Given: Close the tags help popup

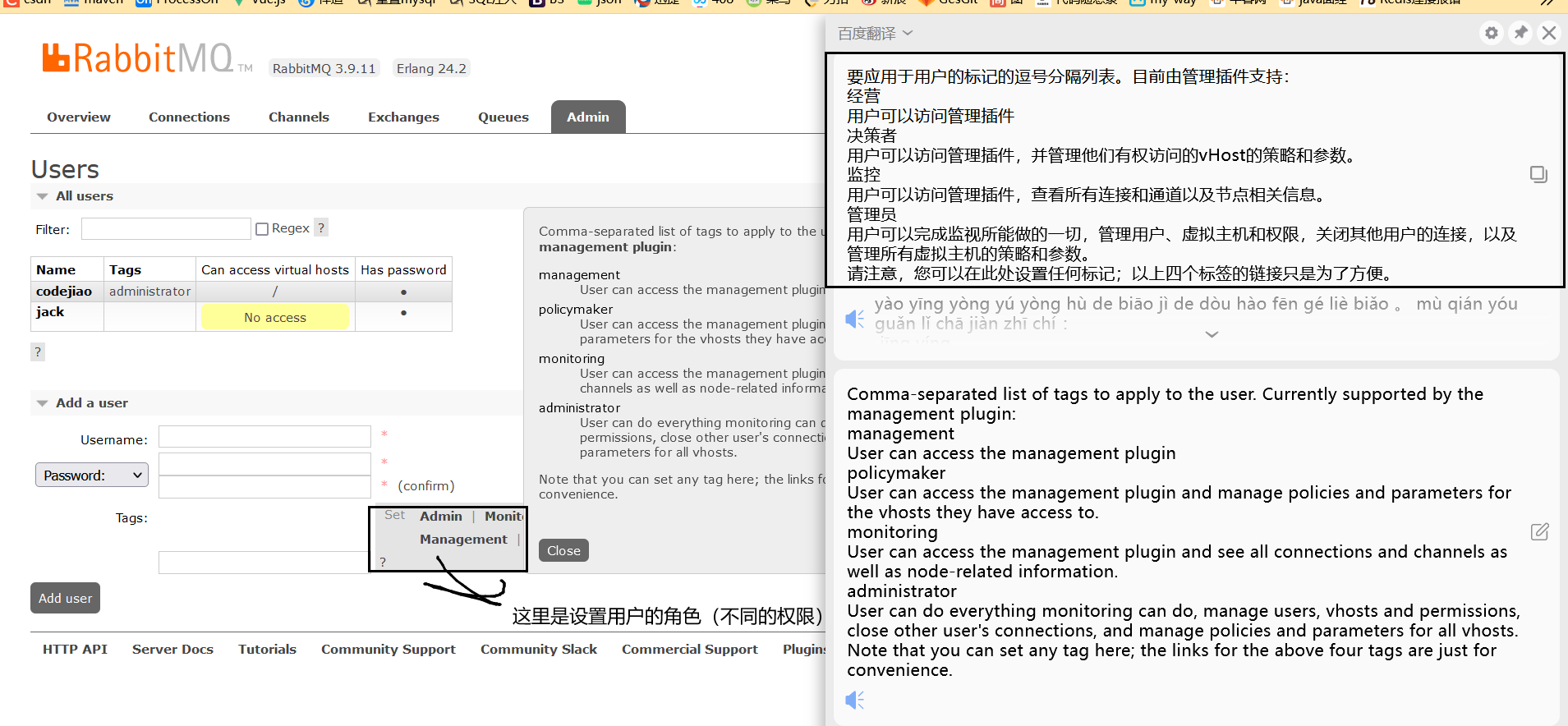Looking at the screenshot, I should (x=563, y=550).
